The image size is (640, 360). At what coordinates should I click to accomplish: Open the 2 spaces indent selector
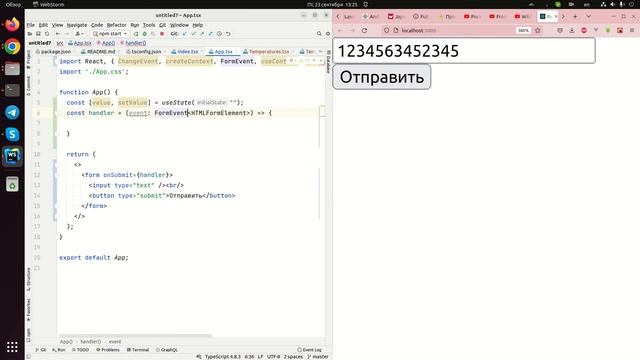[x=293, y=357]
